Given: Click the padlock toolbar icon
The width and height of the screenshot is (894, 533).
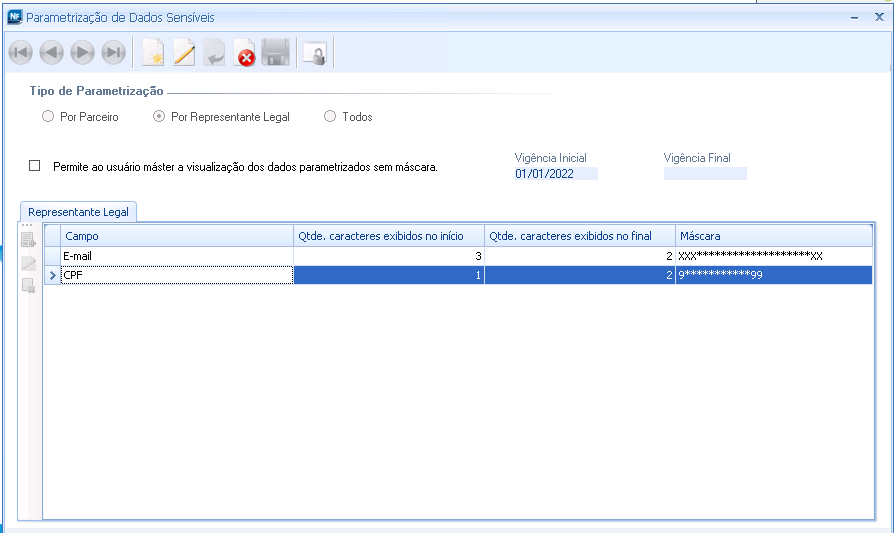Looking at the screenshot, I should coord(315,53).
